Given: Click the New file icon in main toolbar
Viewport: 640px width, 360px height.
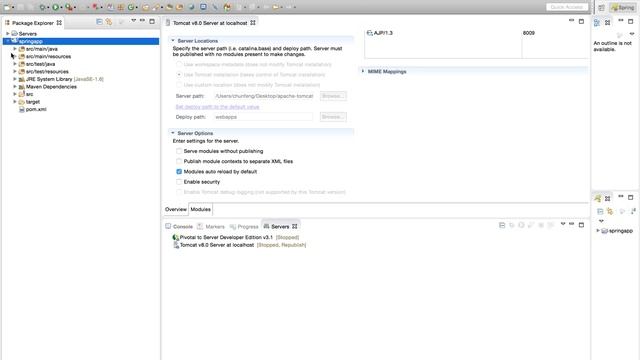Looking at the screenshot, I should tap(7, 7).
